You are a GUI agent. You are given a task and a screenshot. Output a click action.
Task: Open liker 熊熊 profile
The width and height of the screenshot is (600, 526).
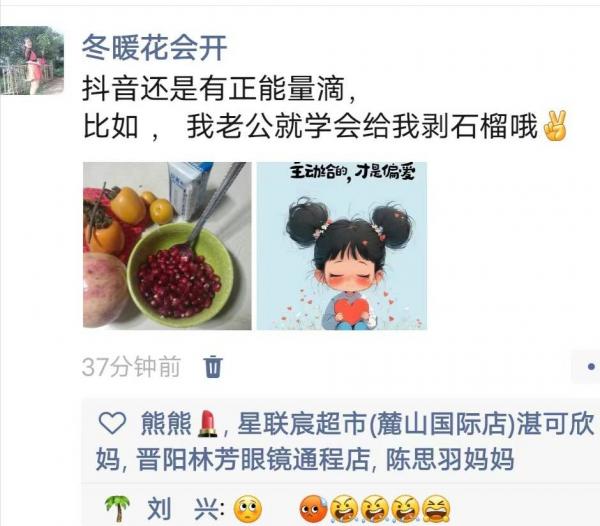pos(166,423)
